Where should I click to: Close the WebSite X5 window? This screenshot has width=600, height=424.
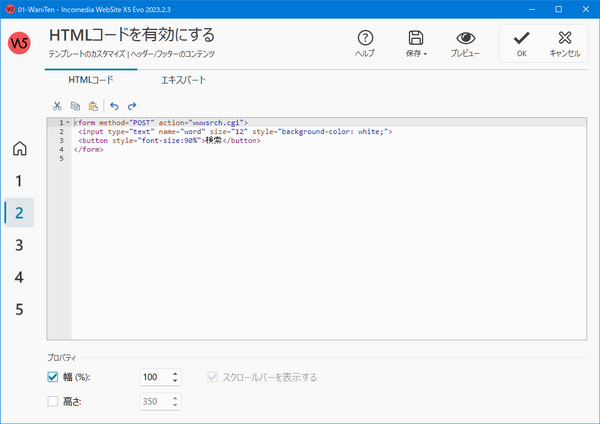click(586, 9)
